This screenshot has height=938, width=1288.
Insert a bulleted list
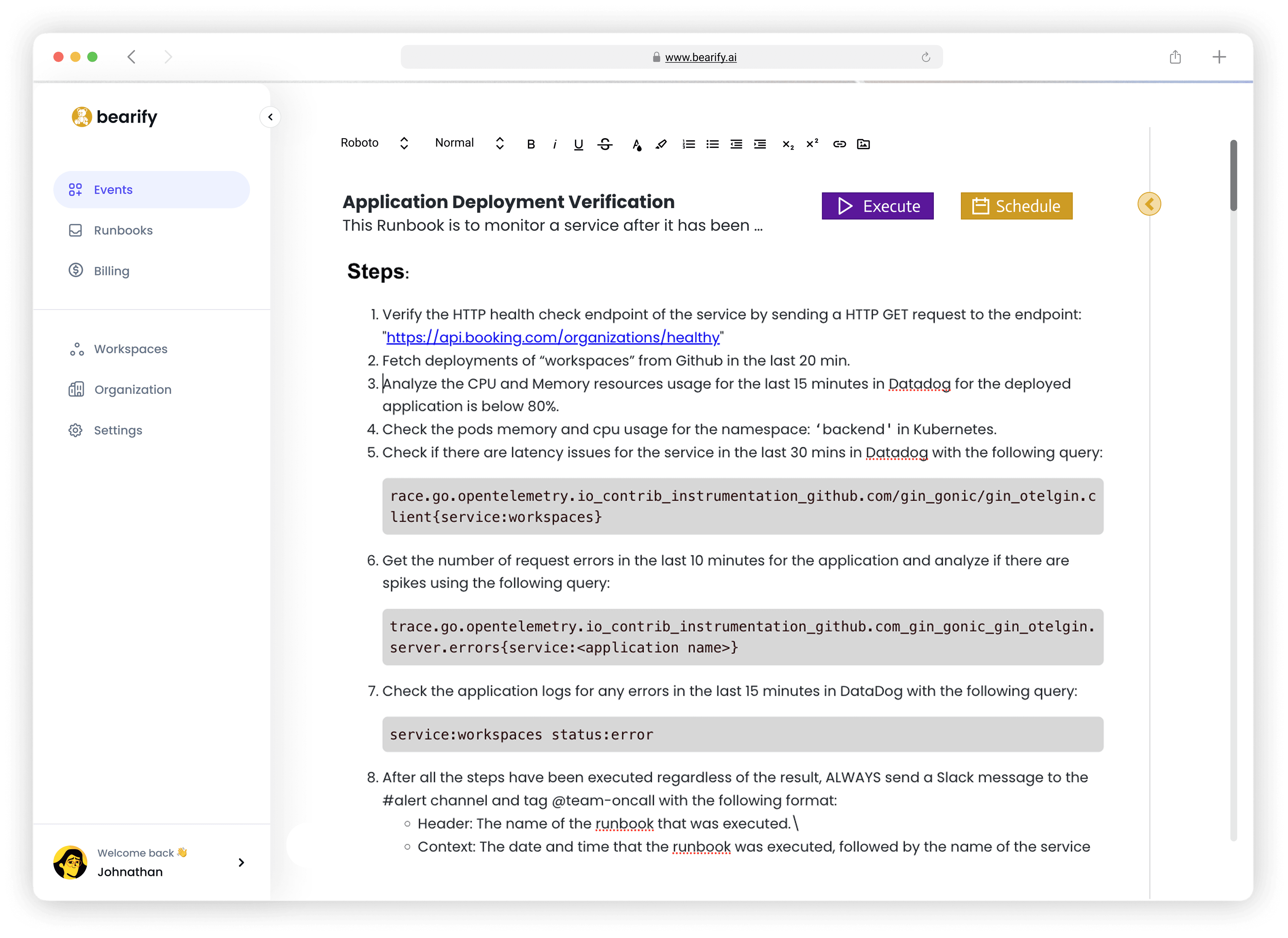(712, 144)
